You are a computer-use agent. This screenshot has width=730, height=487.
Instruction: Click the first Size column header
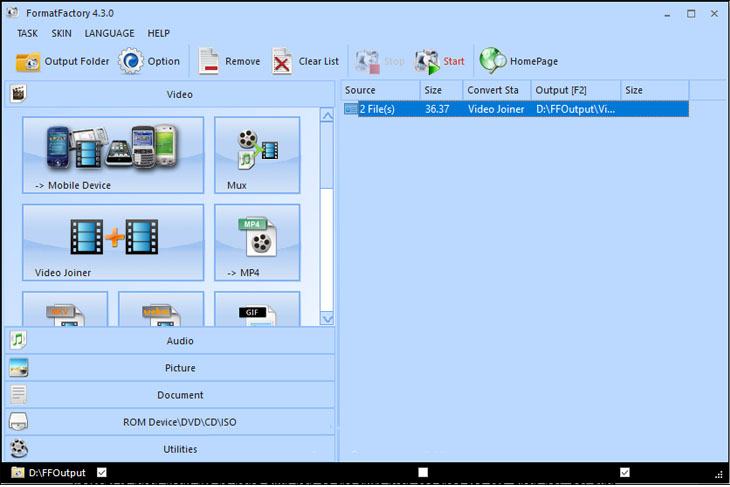(x=441, y=90)
